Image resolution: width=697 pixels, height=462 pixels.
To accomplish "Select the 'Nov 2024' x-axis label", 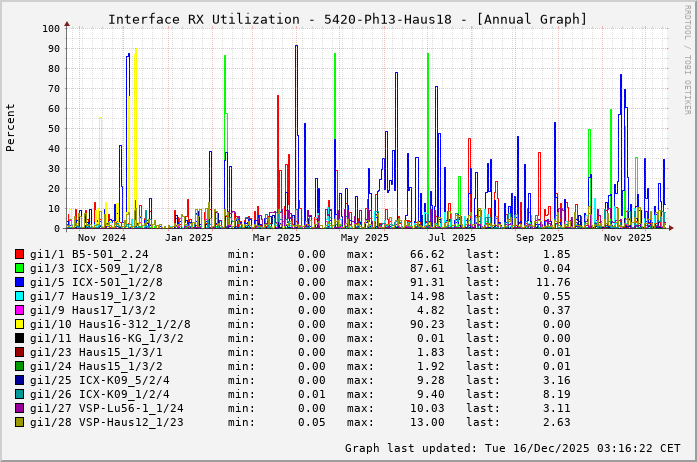I will 102,237.
